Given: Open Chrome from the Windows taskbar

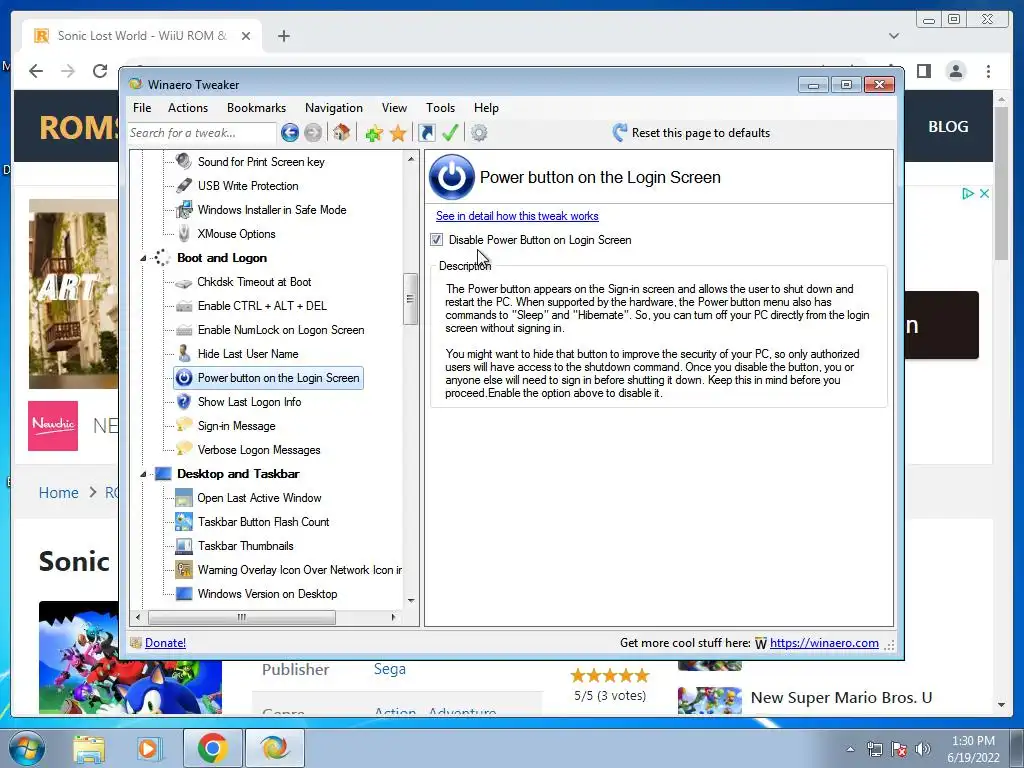Looking at the screenshot, I should click(212, 748).
